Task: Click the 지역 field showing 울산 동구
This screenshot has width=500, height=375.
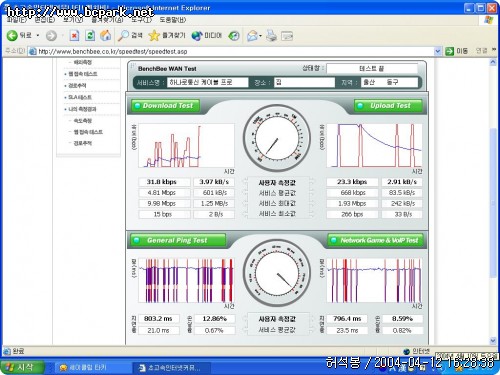Action: tap(389, 82)
